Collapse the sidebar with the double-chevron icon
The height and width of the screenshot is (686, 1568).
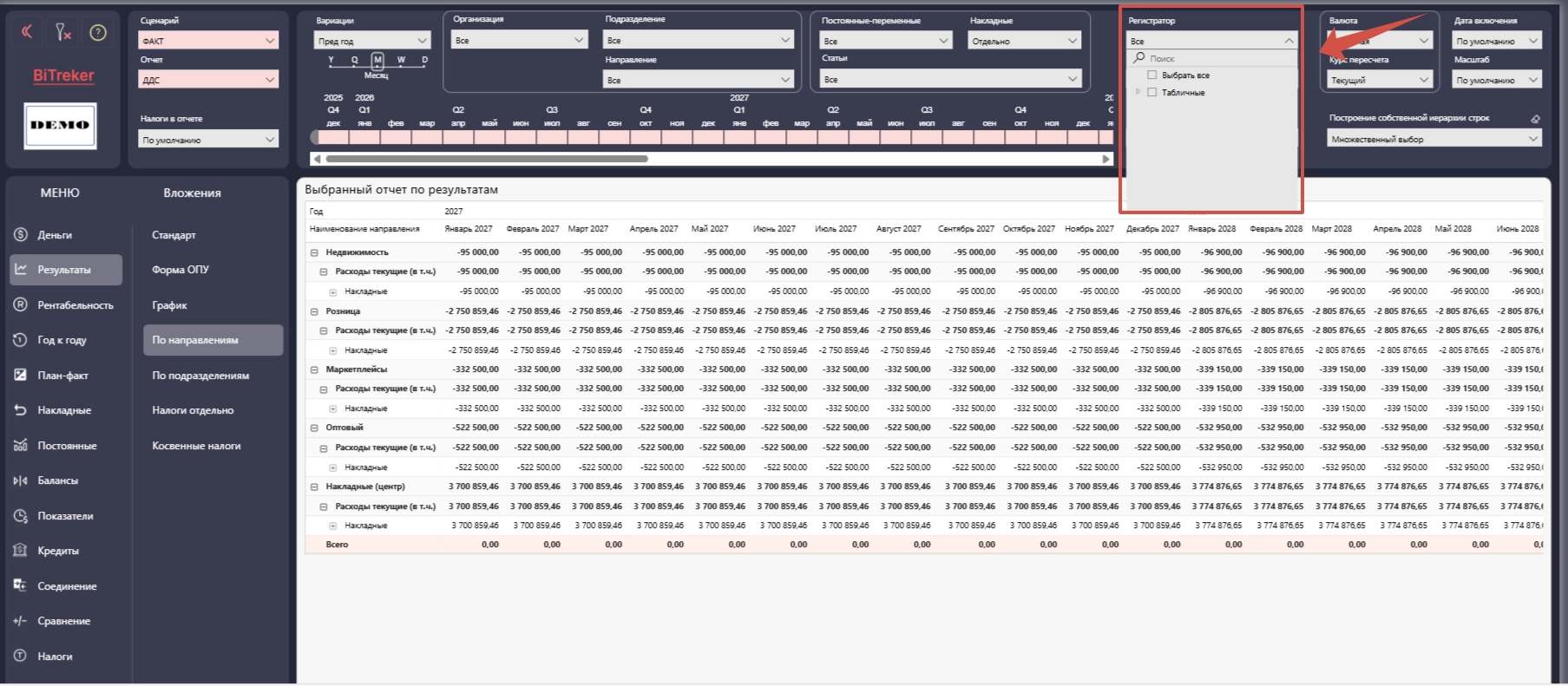point(27,32)
